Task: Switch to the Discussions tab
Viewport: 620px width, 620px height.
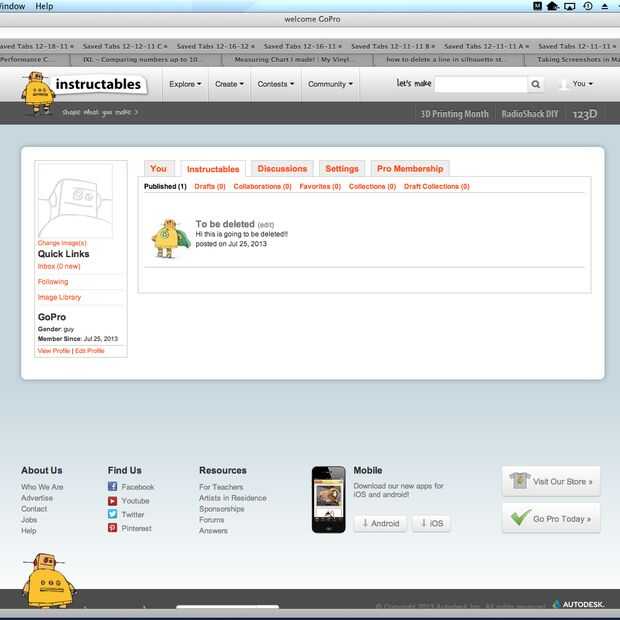Action: point(282,168)
